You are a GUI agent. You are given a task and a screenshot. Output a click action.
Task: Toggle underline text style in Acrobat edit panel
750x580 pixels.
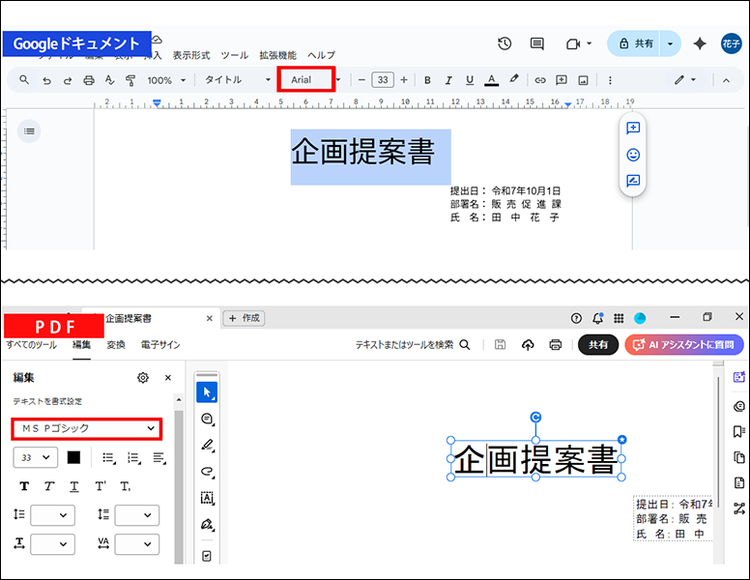pyautogui.click(x=74, y=486)
